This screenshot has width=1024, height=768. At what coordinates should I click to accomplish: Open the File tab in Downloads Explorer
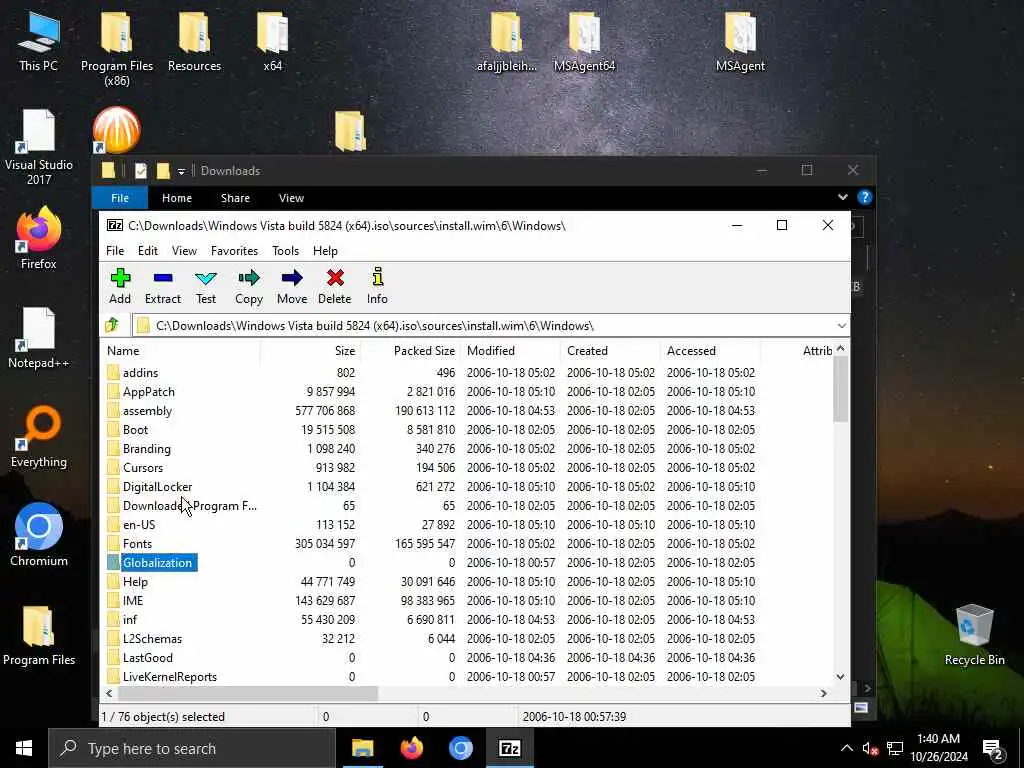(120, 198)
